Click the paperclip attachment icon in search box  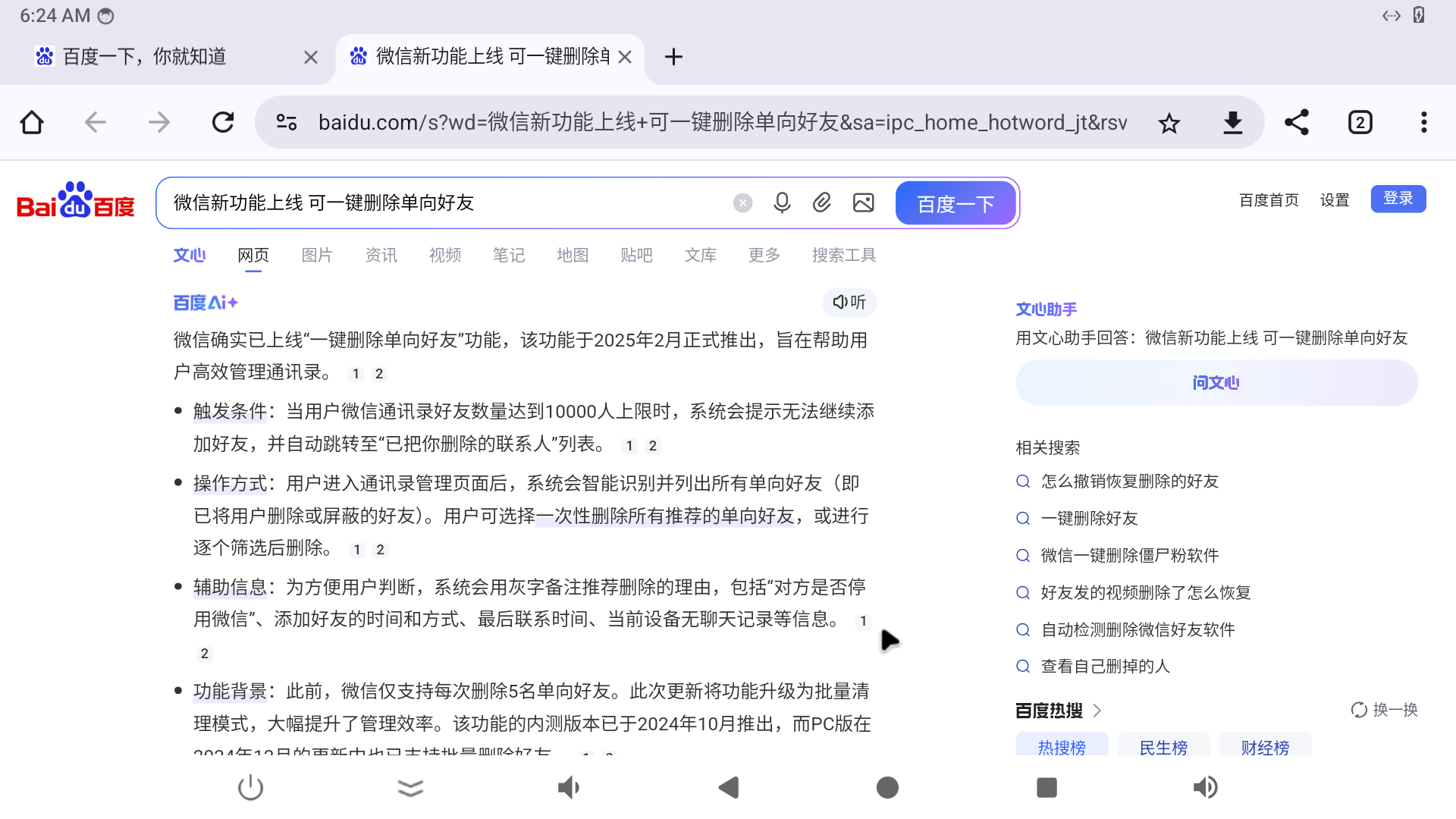coord(822,202)
